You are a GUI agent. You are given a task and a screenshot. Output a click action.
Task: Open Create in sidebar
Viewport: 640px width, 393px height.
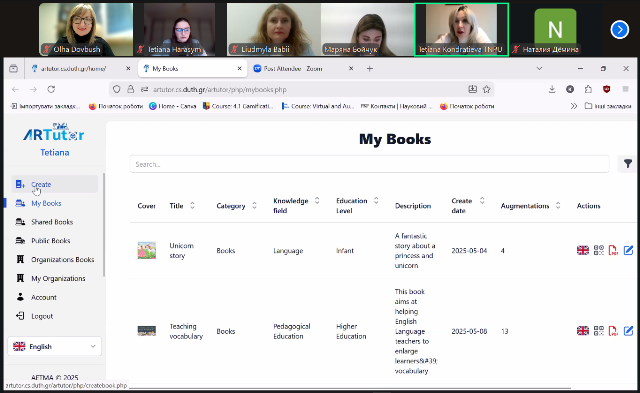55,184
